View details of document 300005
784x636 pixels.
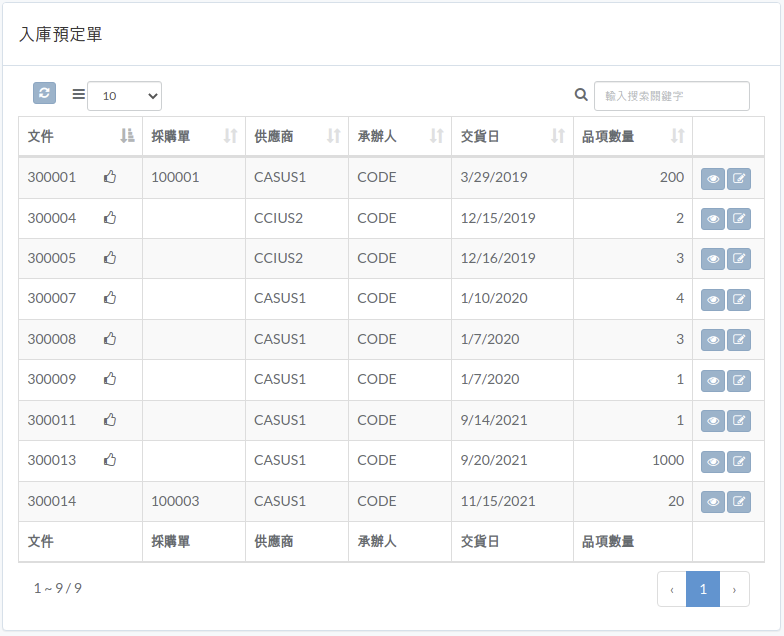coord(713,259)
